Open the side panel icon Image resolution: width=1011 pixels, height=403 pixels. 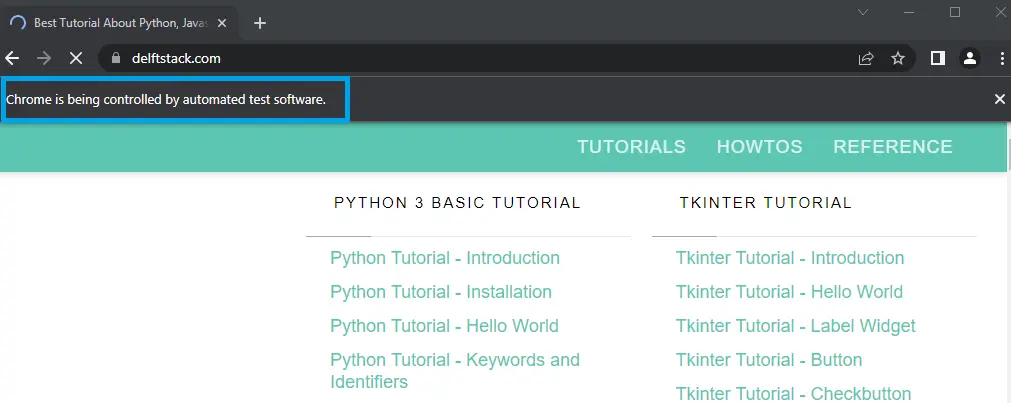tap(938, 59)
